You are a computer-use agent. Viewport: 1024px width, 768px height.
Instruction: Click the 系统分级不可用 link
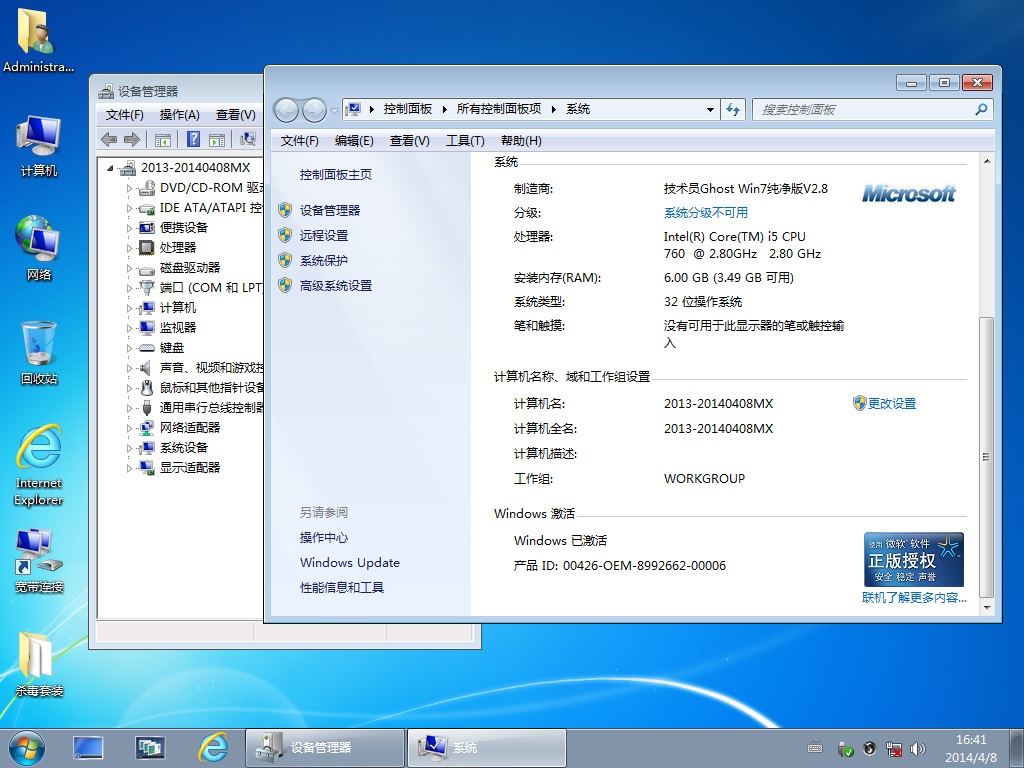705,212
